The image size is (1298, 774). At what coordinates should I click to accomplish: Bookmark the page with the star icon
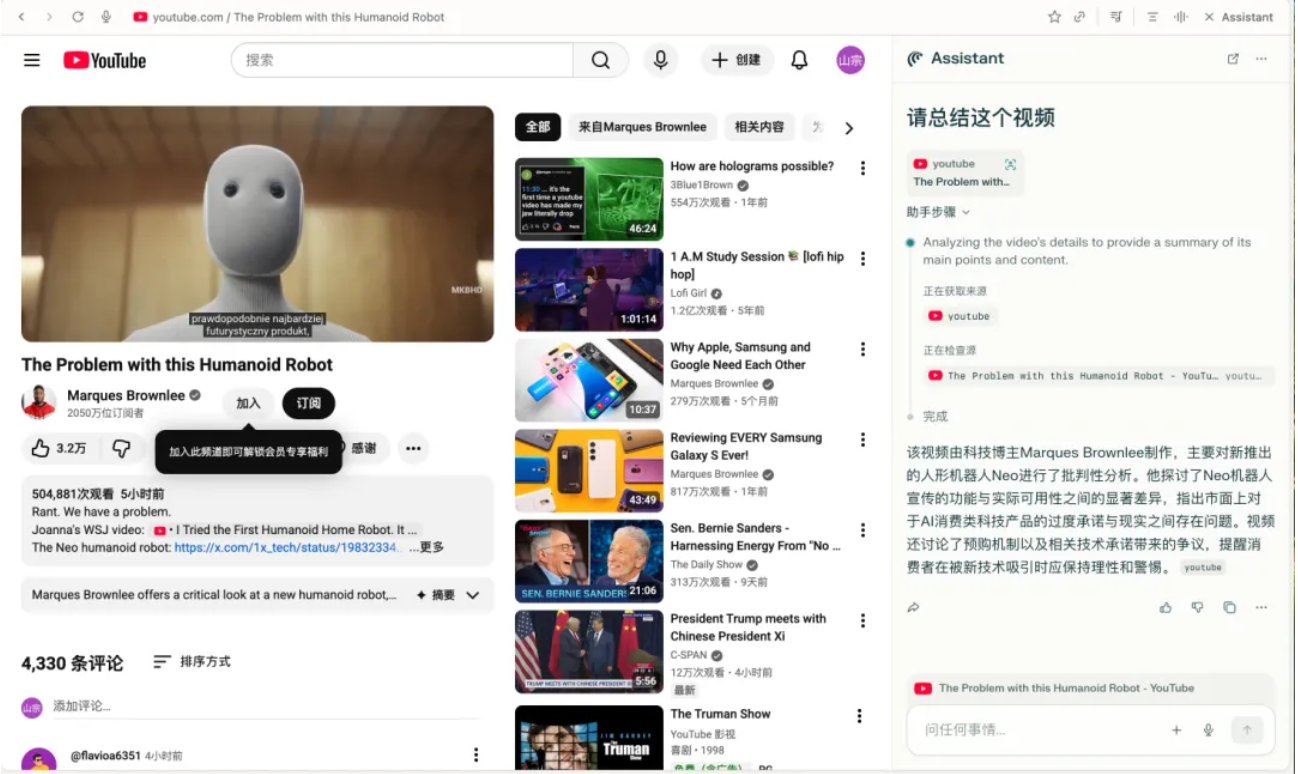pos(1053,16)
